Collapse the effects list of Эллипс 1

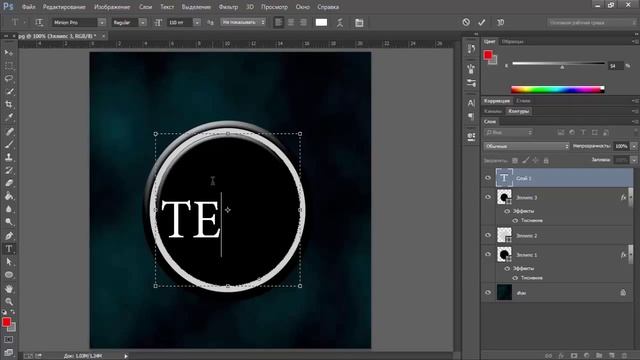click(631, 254)
